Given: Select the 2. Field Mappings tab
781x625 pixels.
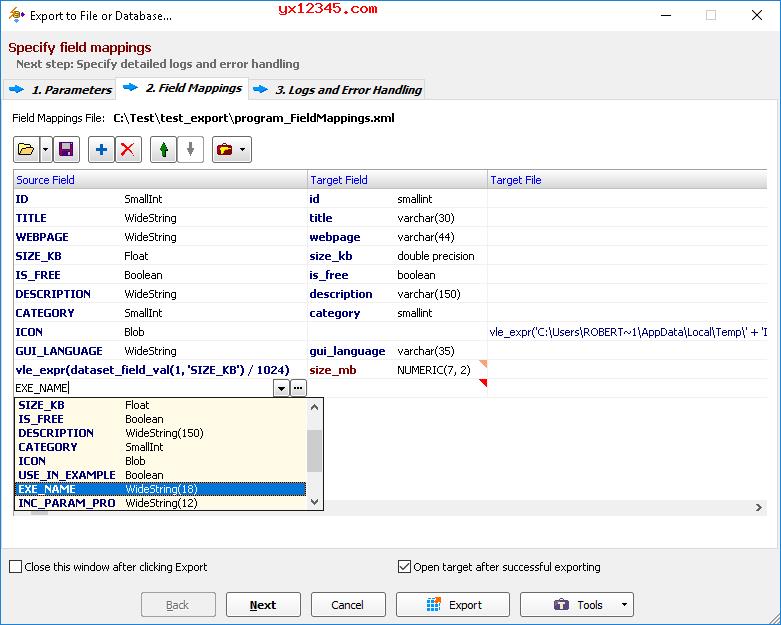Looking at the screenshot, I should coord(182,88).
